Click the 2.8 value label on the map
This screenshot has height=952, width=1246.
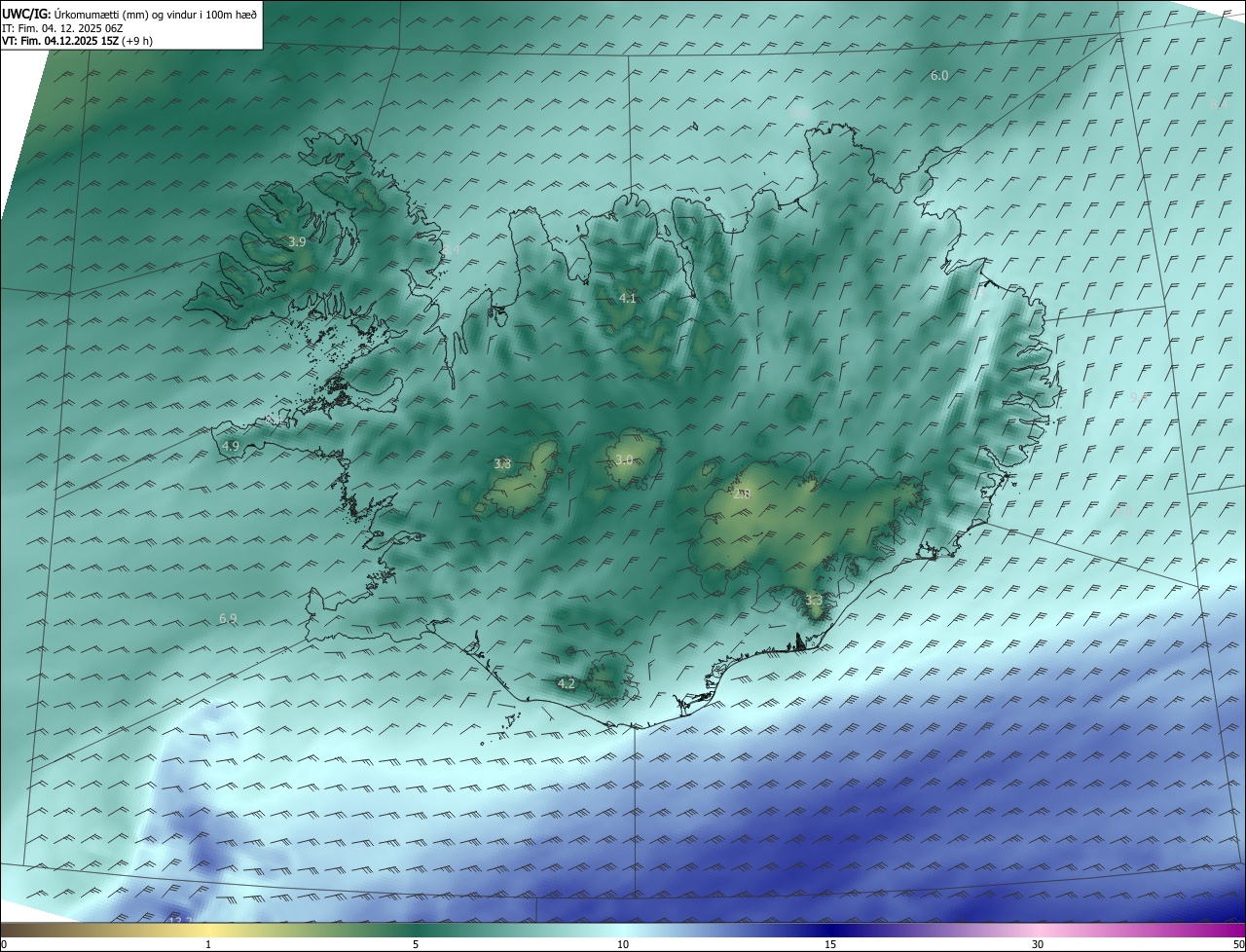click(742, 494)
